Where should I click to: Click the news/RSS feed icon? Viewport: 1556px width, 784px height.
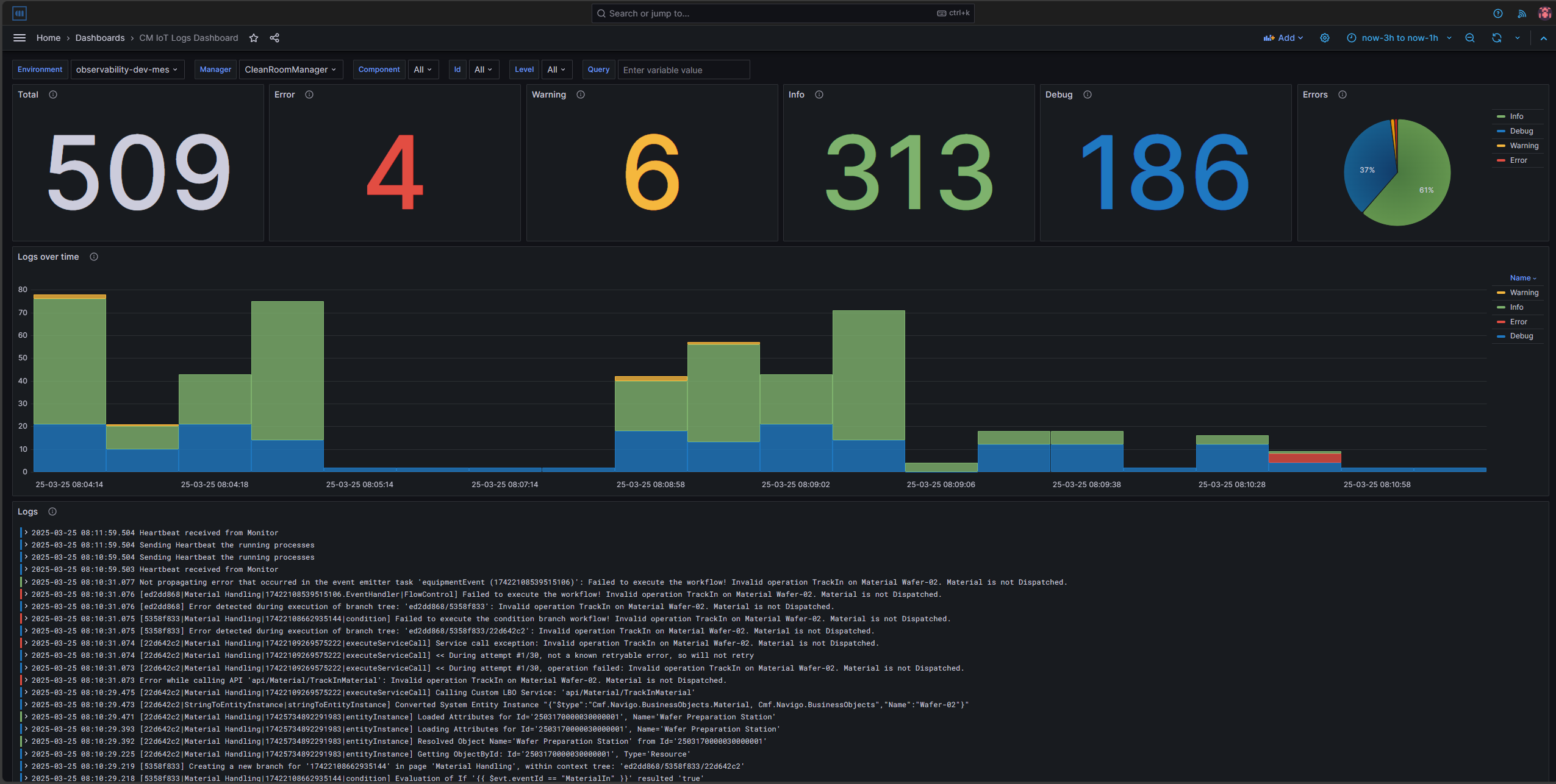click(x=1521, y=13)
